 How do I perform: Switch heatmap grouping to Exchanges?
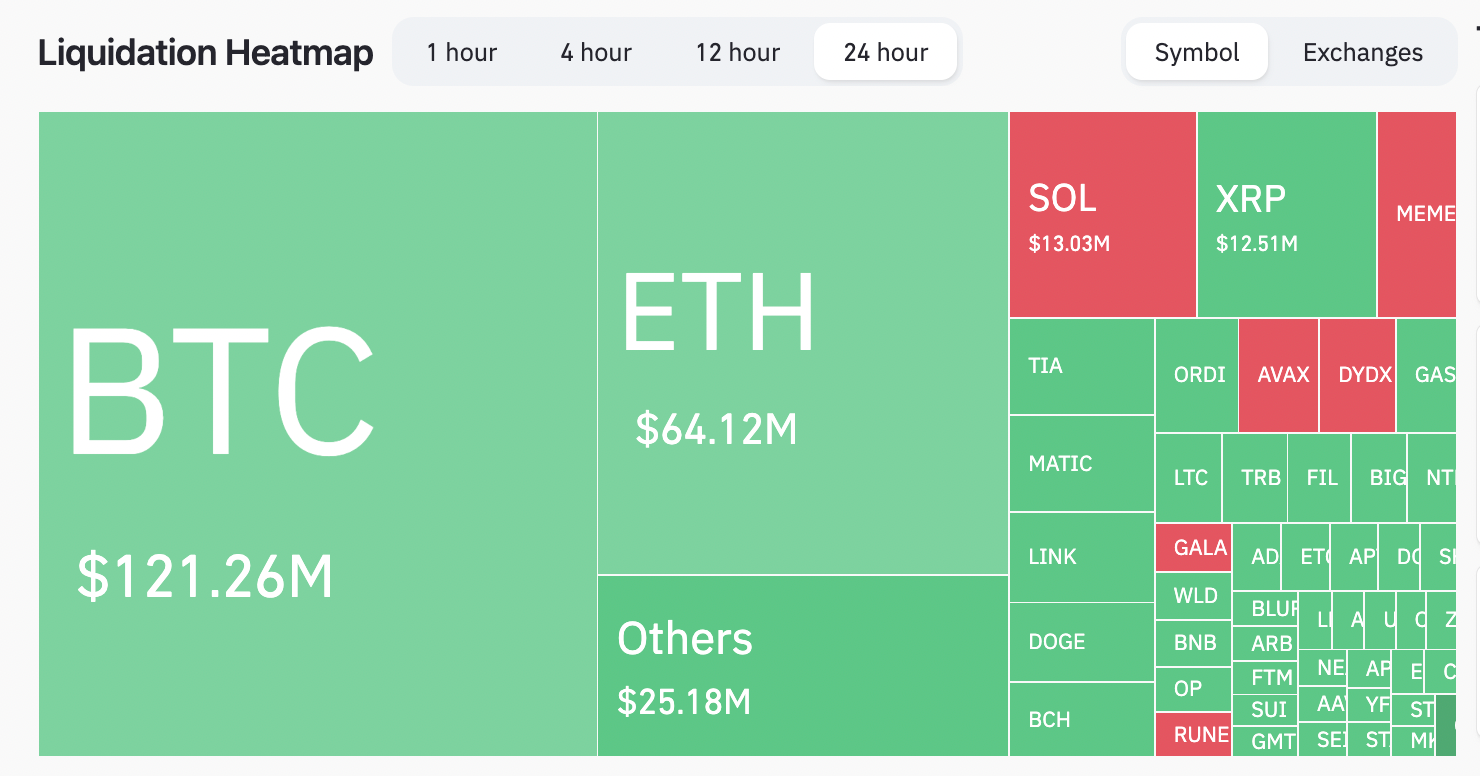click(x=1363, y=52)
